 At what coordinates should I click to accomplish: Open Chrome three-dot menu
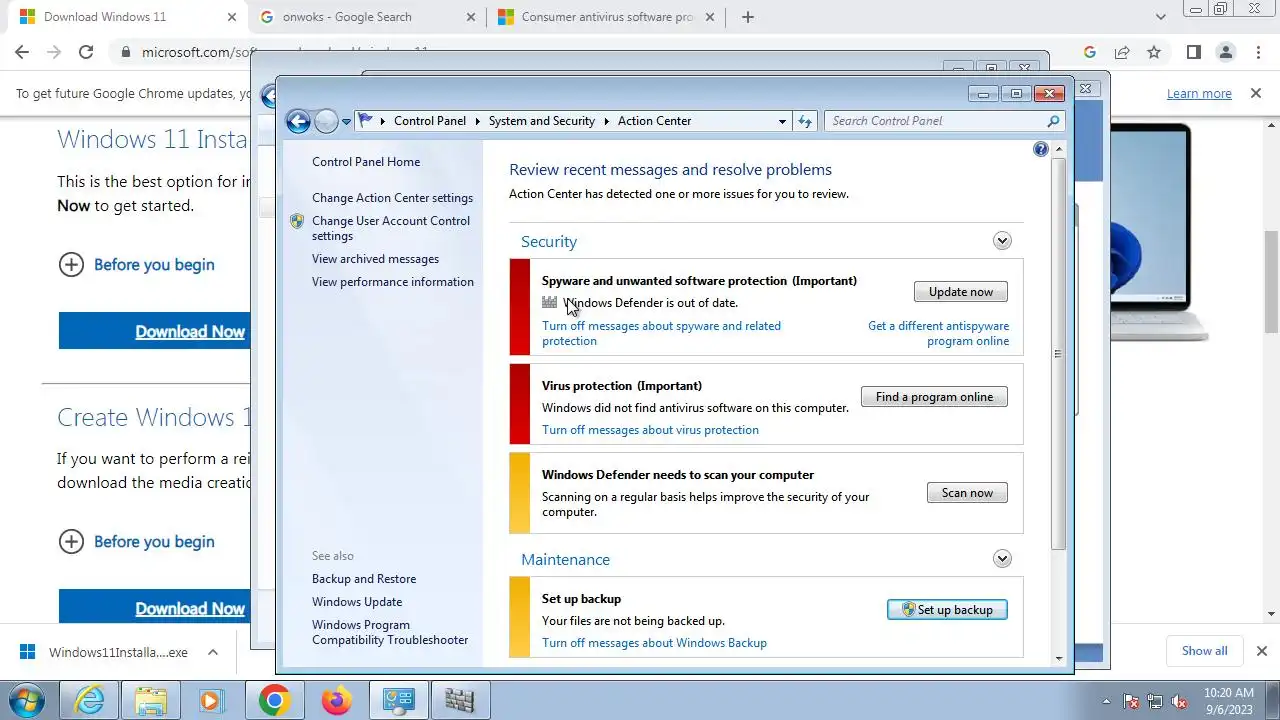click(x=1257, y=52)
